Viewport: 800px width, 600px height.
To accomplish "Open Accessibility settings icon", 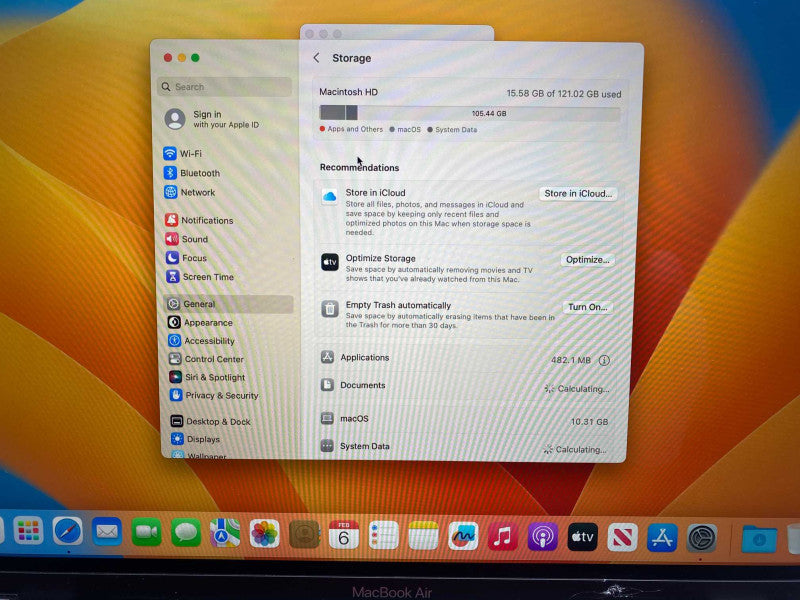I will (x=175, y=340).
